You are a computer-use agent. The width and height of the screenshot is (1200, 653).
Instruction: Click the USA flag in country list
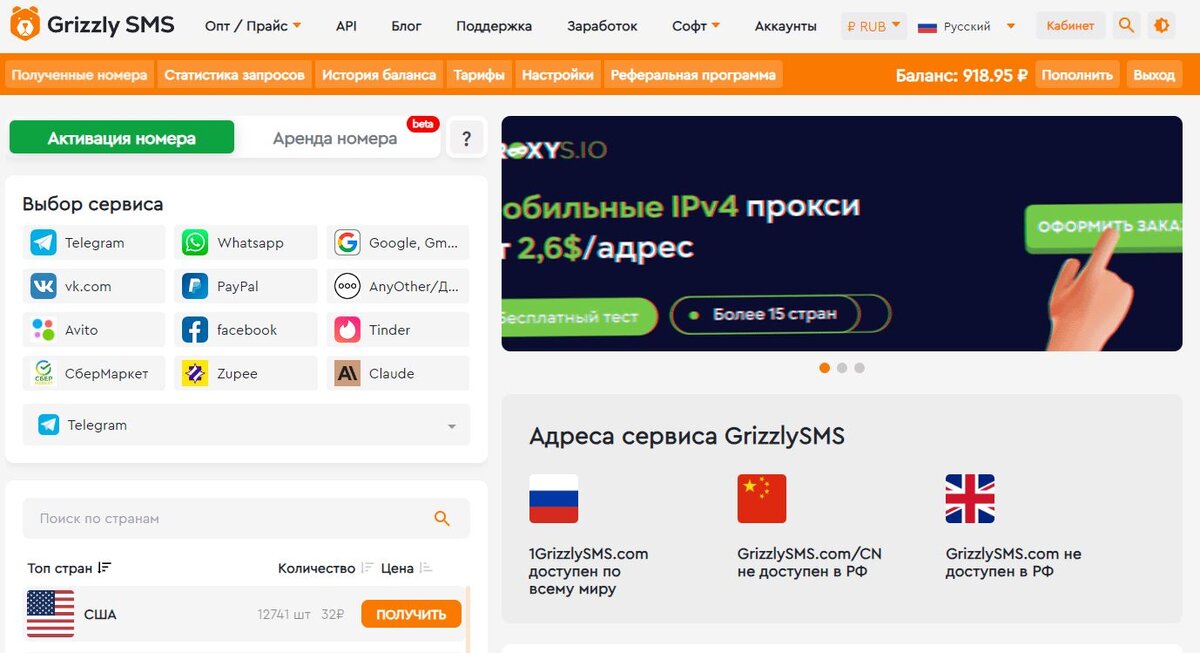tap(50, 614)
